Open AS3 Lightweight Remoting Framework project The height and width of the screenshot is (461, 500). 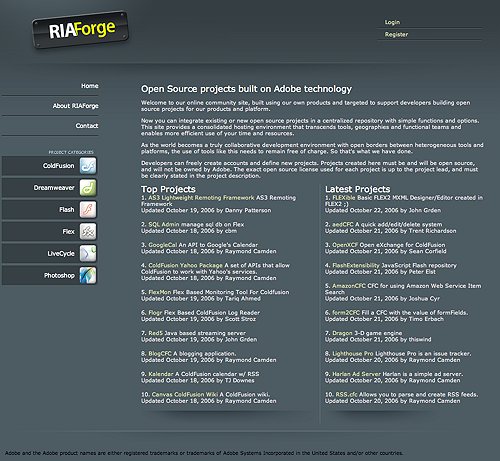tap(201, 198)
